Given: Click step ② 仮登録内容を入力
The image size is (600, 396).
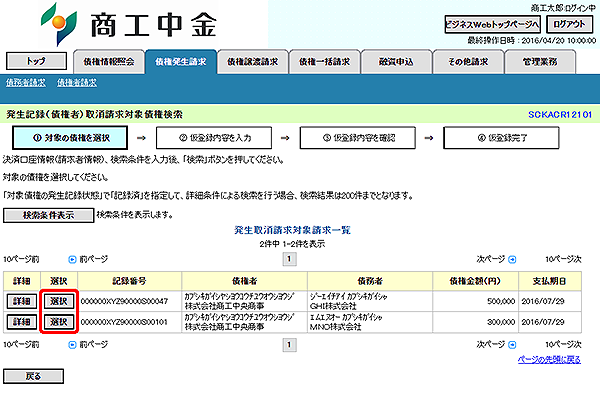Looking at the screenshot, I should (x=214, y=138).
